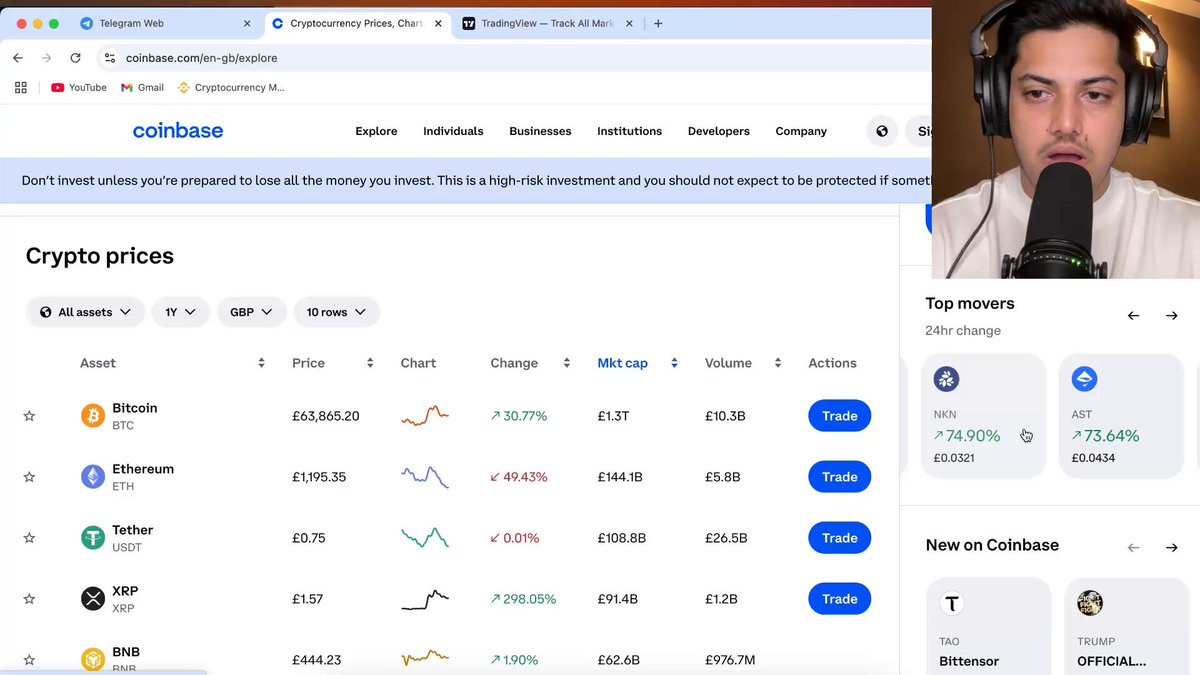The image size is (1200, 675).
Task: Open a new browser tab with plus
Action: (658, 23)
